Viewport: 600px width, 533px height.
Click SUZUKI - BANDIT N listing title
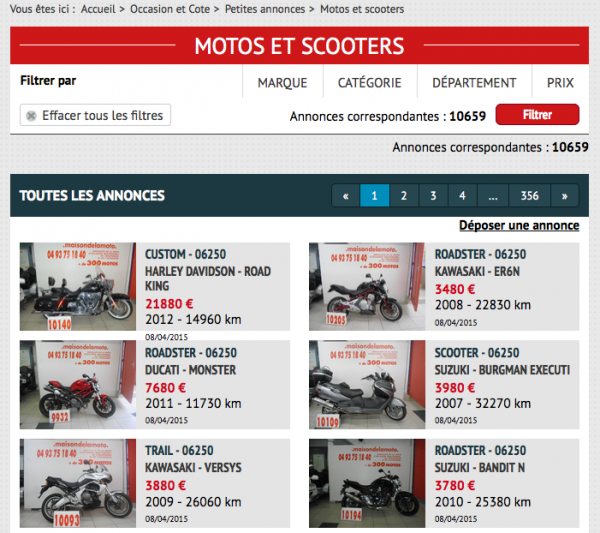click(x=479, y=468)
